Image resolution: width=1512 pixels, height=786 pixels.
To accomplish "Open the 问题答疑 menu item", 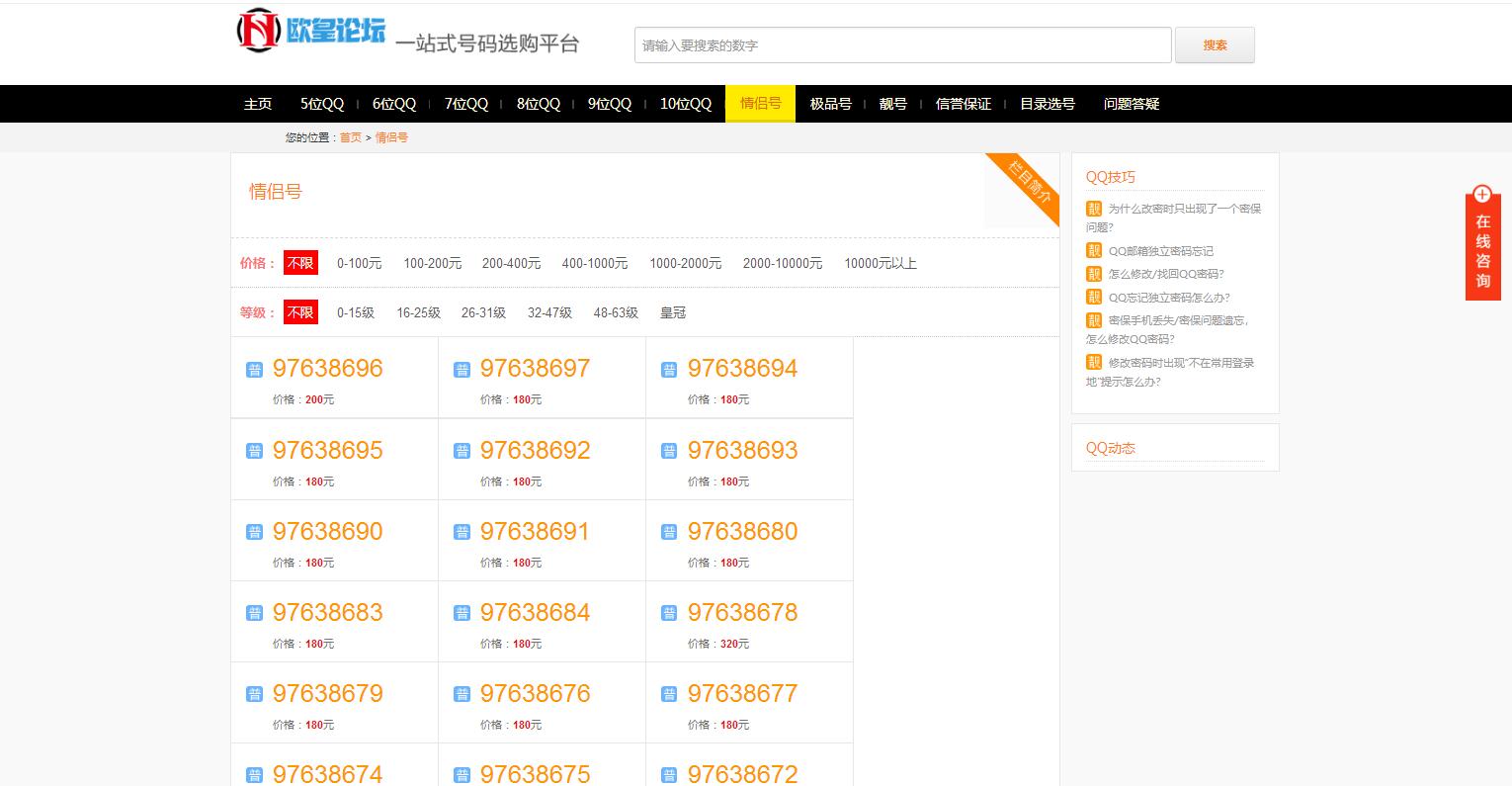I will coord(1132,103).
